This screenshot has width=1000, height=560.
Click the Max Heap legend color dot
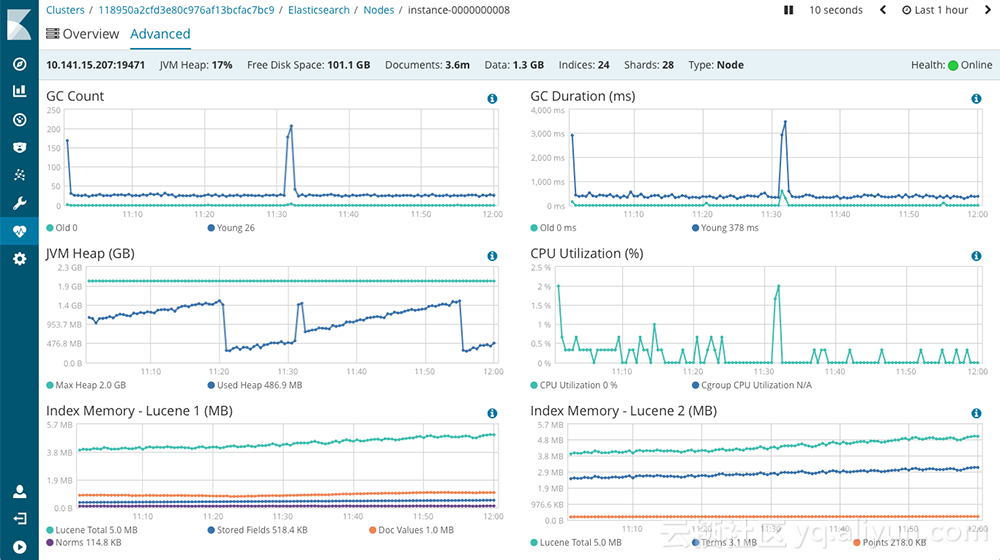(x=50, y=385)
